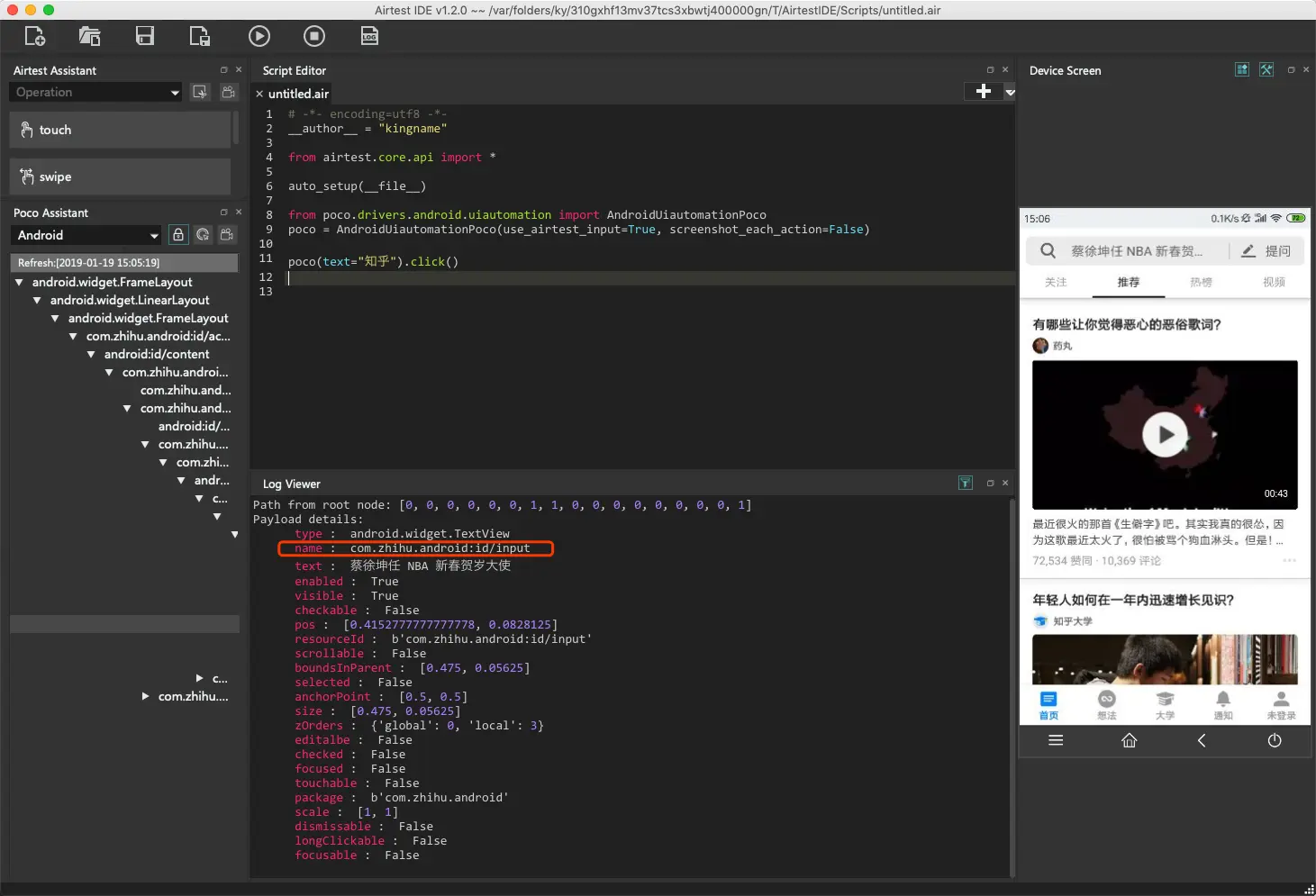1316x896 pixels.
Task: Open the Operation dropdown in Airtest Assistant
Action: pyautogui.click(x=96, y=92)
